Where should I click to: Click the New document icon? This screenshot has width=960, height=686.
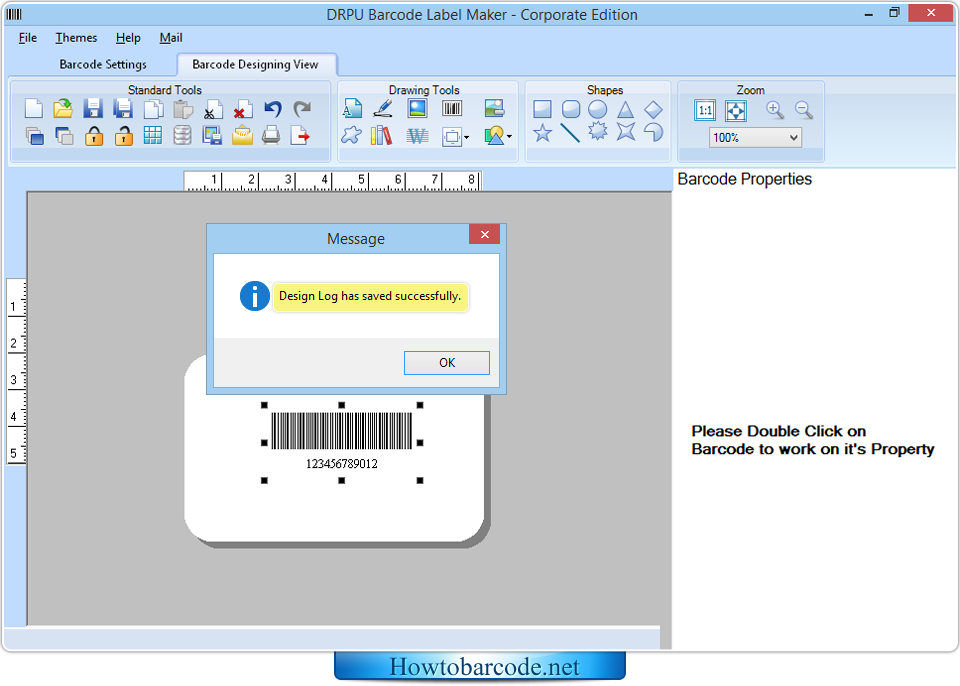pyautogui.click(x=34, y=108)
